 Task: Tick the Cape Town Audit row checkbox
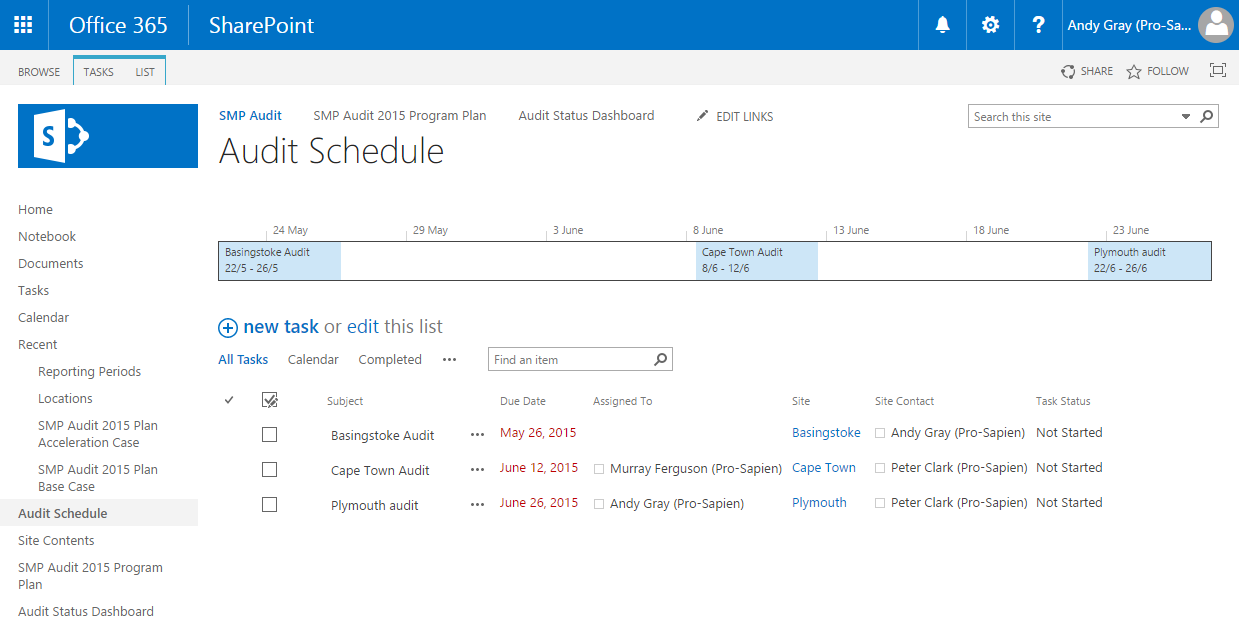click(x=269, y=470)
